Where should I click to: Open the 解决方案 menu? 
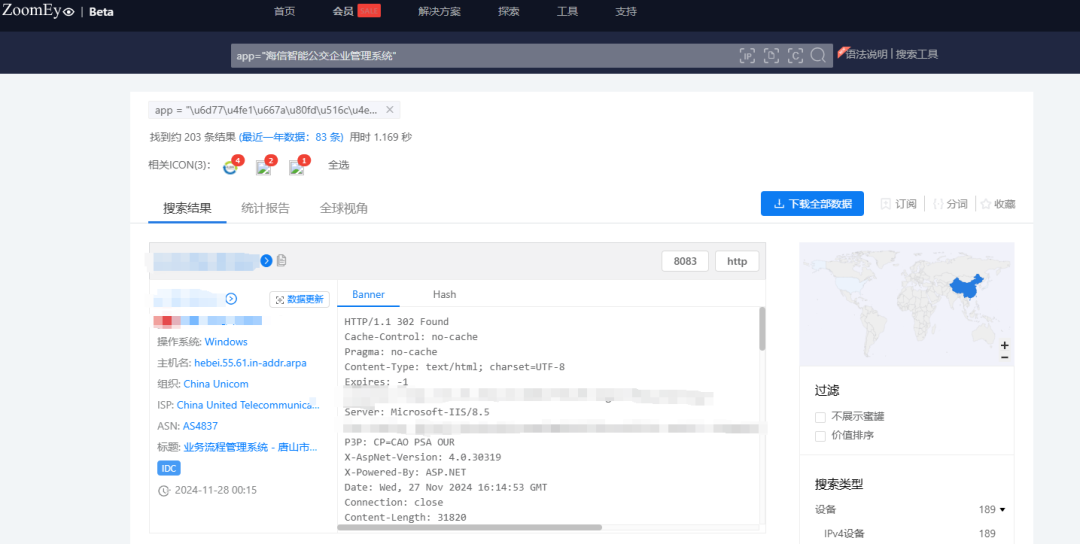[439, 12]
